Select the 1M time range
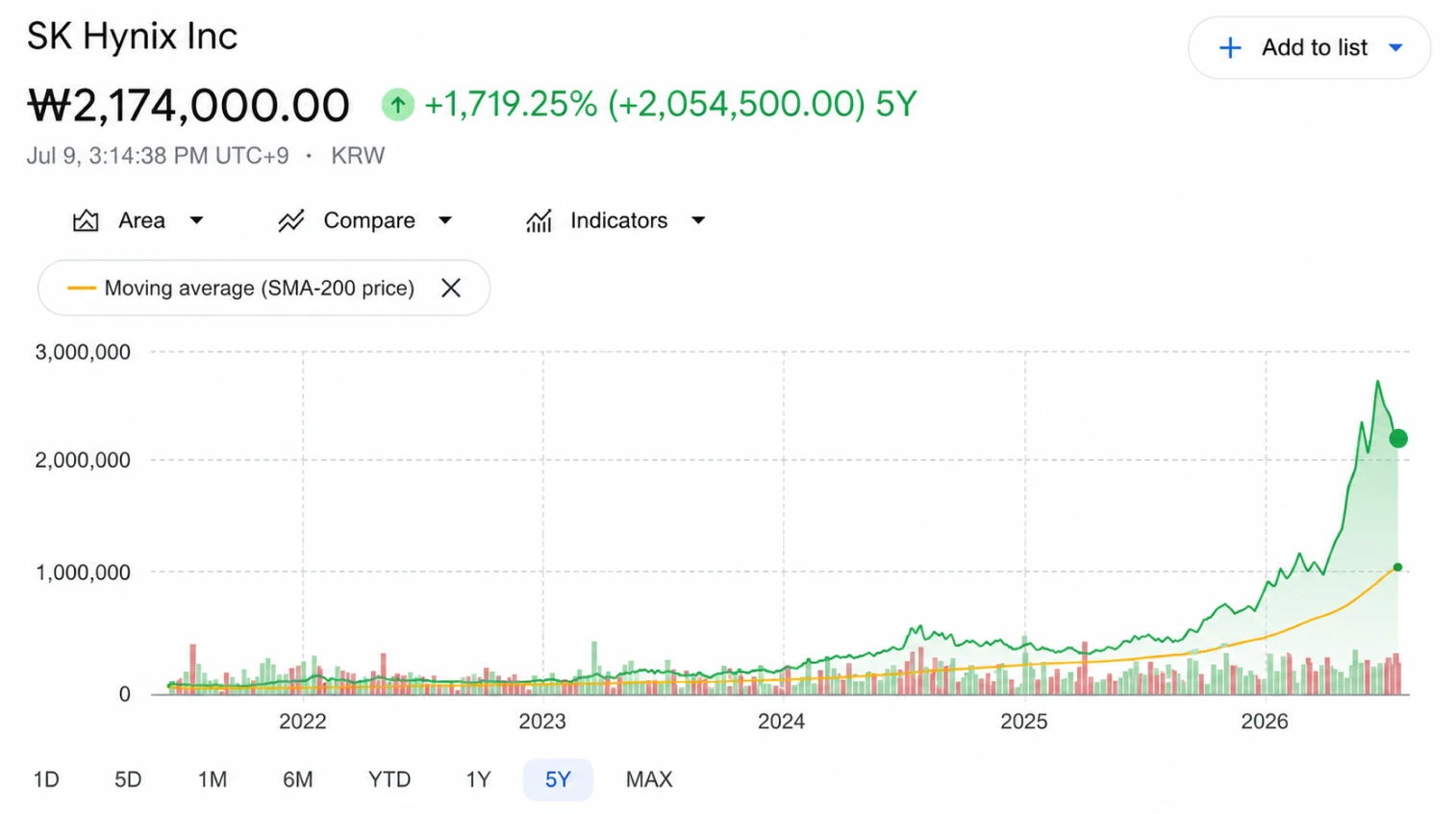This screenshot has width=1456, height=814. 213,779
